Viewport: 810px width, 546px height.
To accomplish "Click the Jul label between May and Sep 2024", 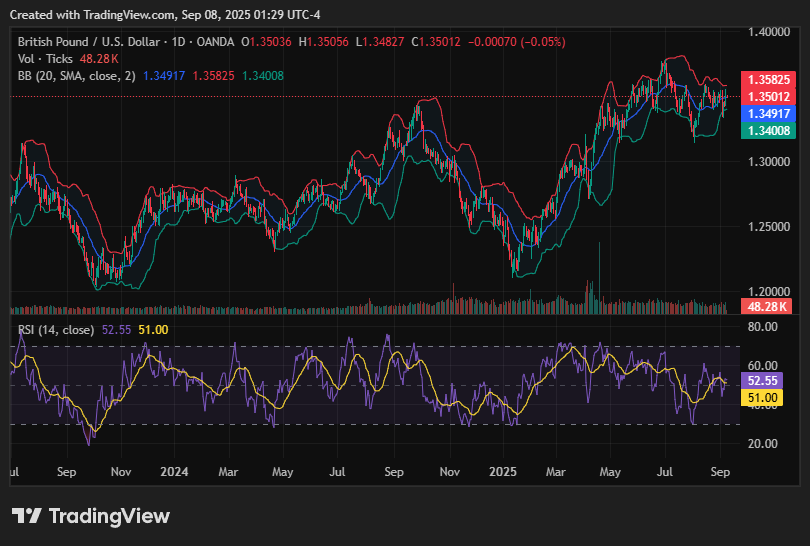I will (x=337, y=472).
